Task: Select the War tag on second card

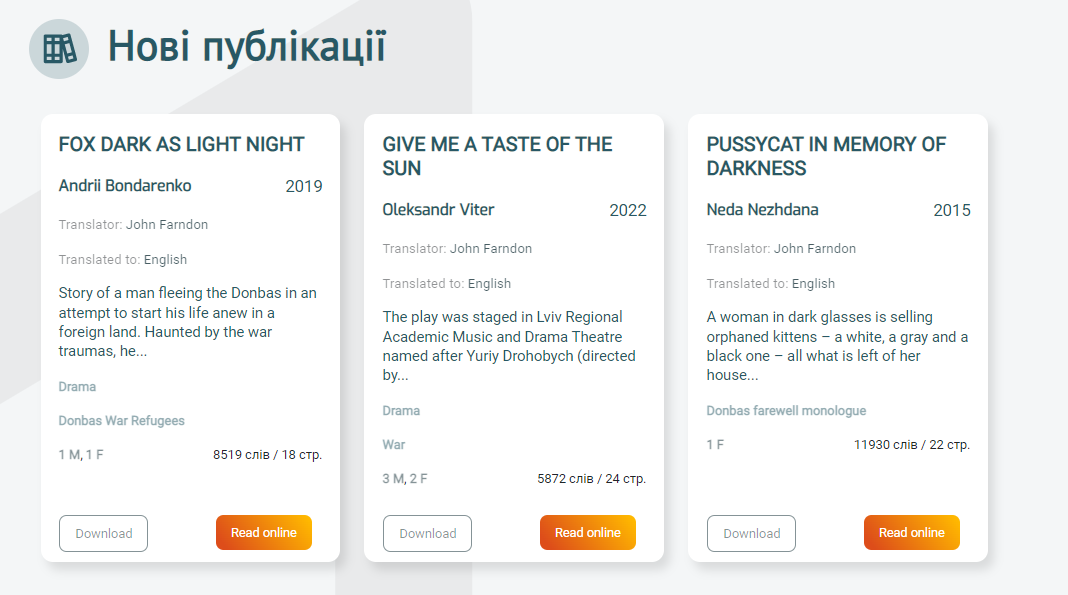Action: (x=394, y=445)
